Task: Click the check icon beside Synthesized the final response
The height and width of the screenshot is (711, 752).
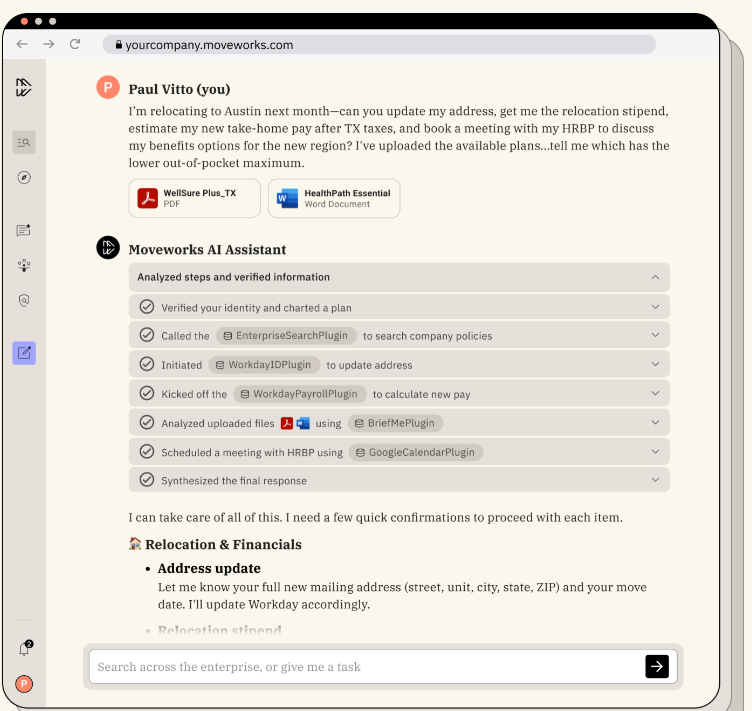Action: (x=147, y=479)
